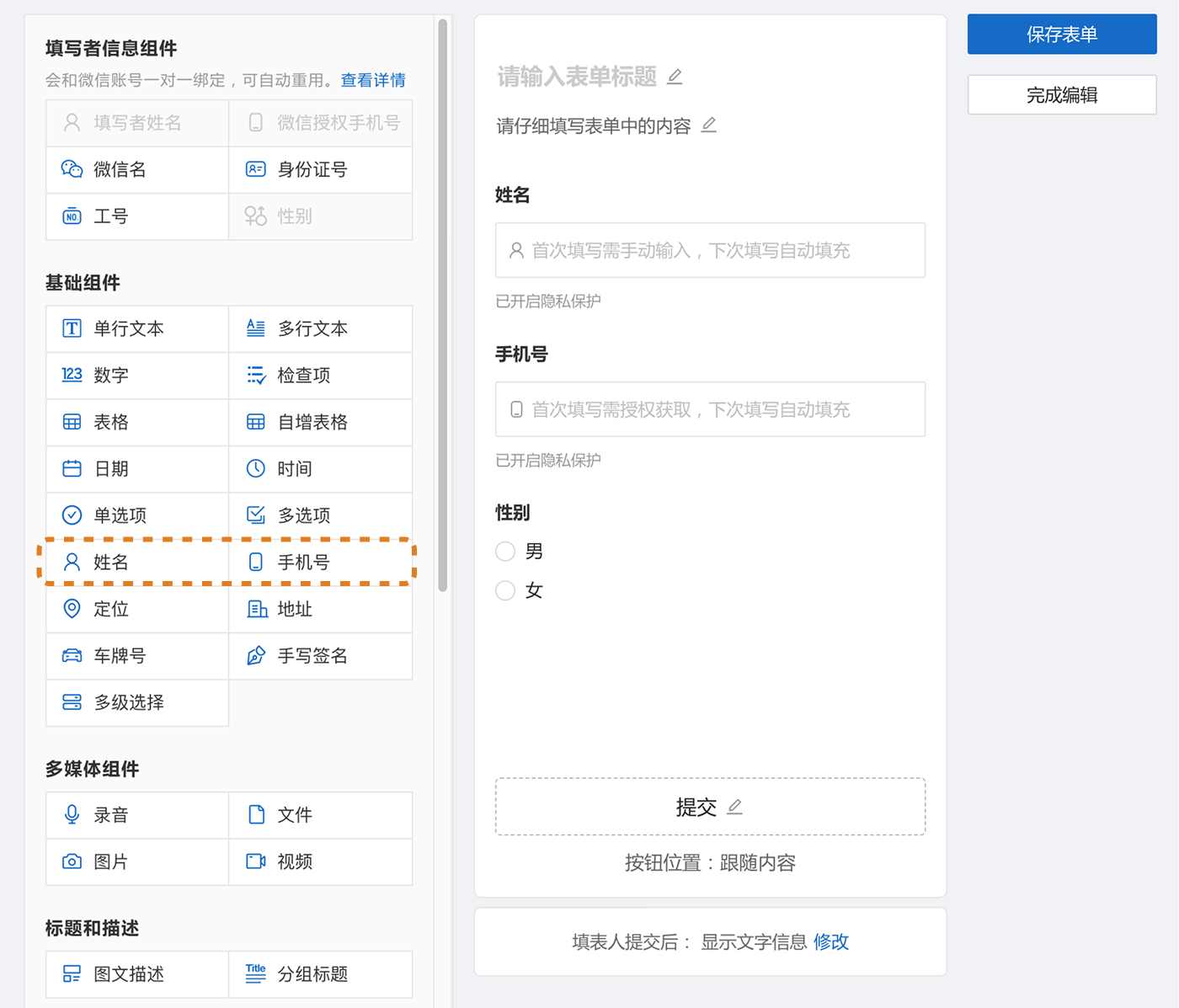Add the 单选项 single choice component
The height and width of the screenshot is (1008, 1179).
[137, 515]
